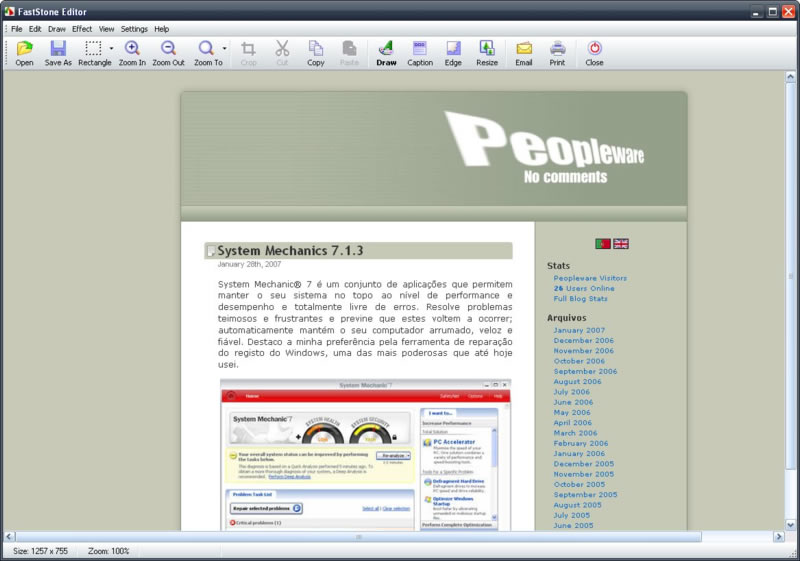Minimize the FastStone Editor window
Screen dimensions: 800x561
pos(756,11)
